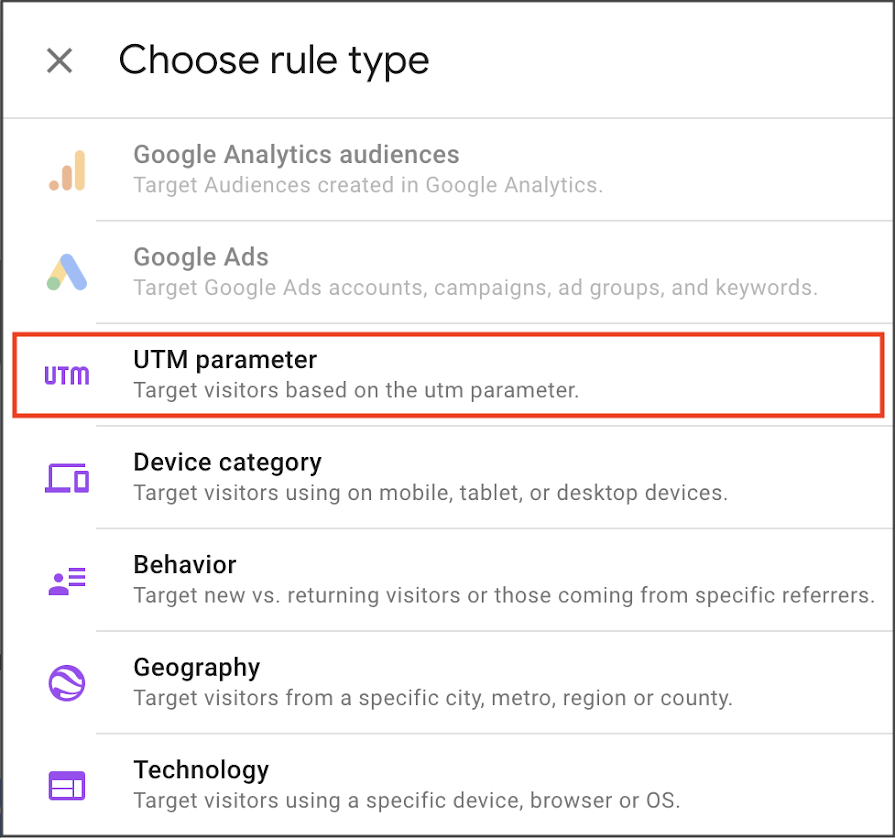Screen dimensions: 895x838
Task: Close the Choose rule type panel
Action: click(59, 61)
